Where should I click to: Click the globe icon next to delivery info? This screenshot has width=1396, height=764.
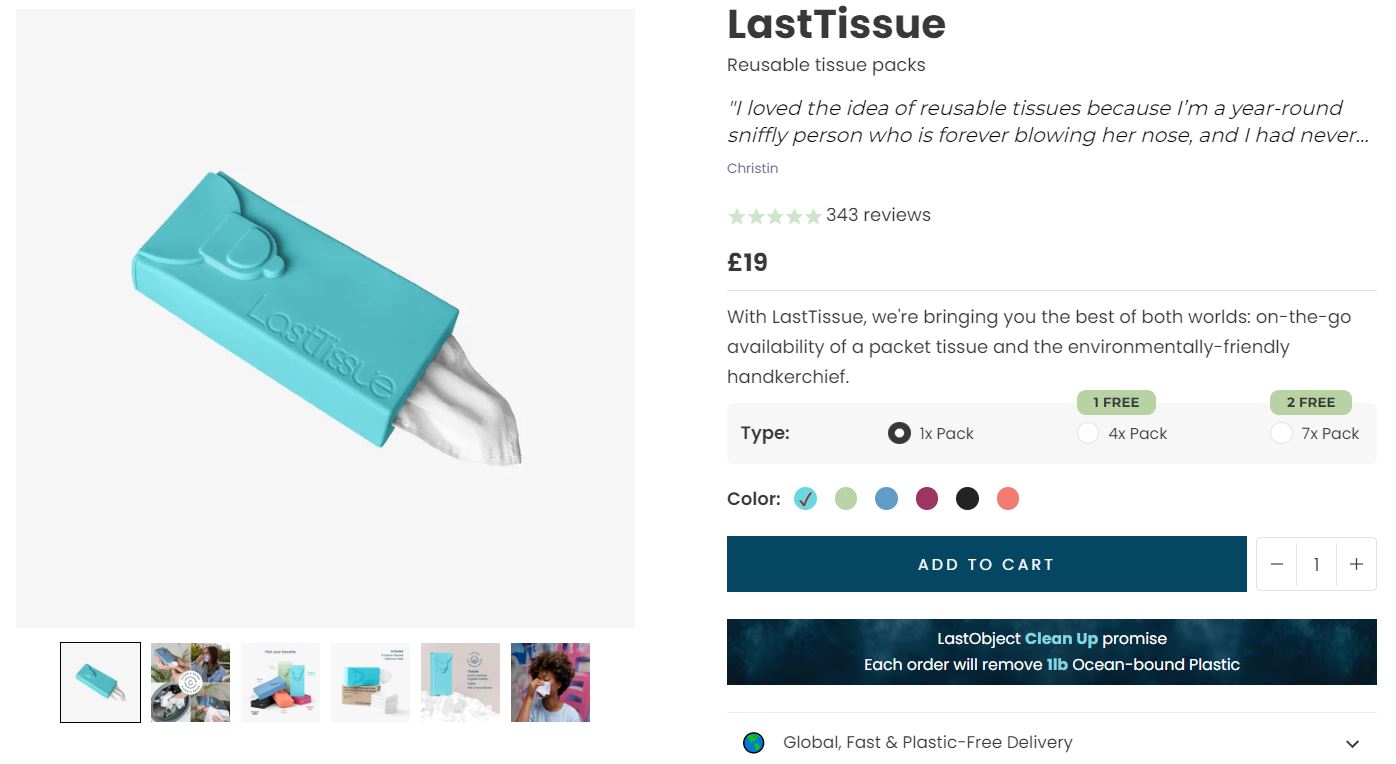(751, 742)
